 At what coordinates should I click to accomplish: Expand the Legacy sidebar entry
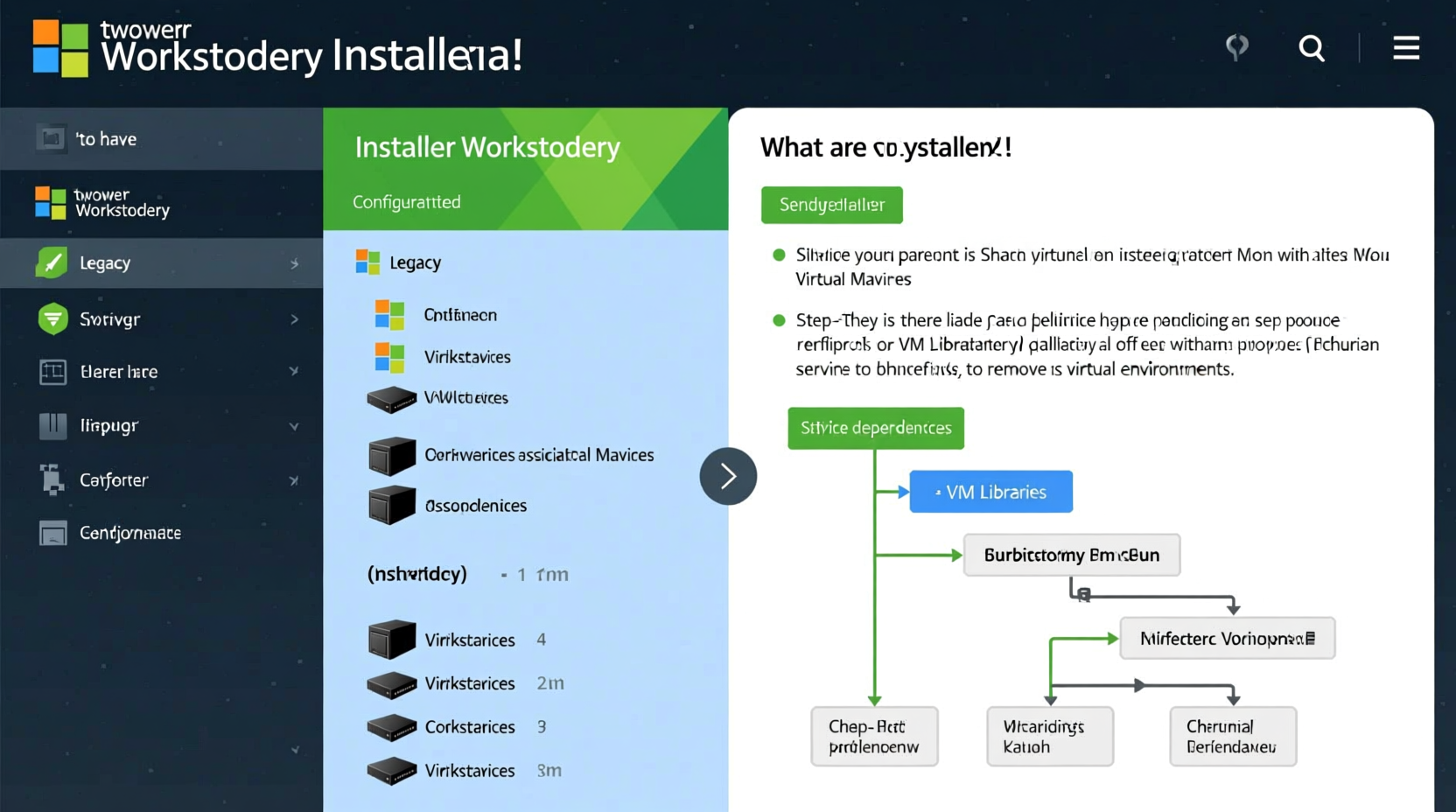296,262
